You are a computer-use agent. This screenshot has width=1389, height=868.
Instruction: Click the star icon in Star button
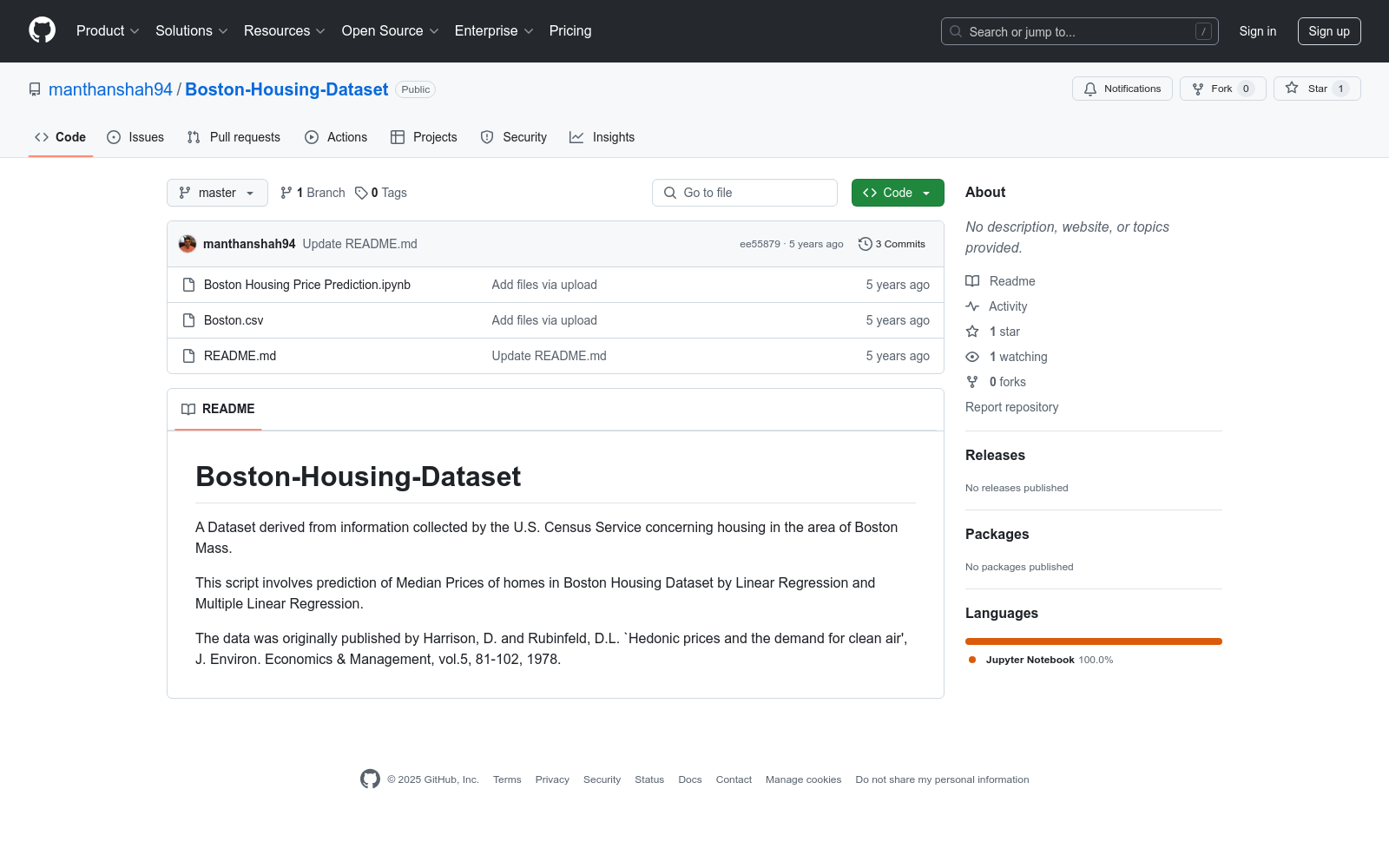tap(1292, 88)
